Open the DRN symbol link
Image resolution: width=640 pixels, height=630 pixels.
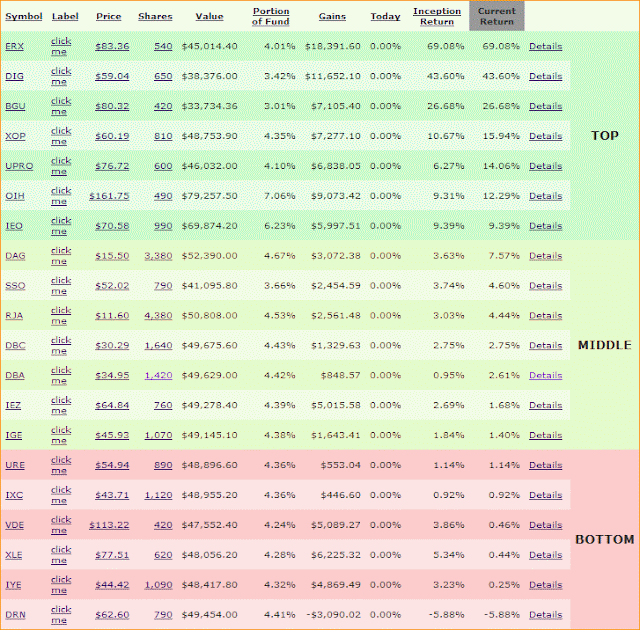coord(15,614)
